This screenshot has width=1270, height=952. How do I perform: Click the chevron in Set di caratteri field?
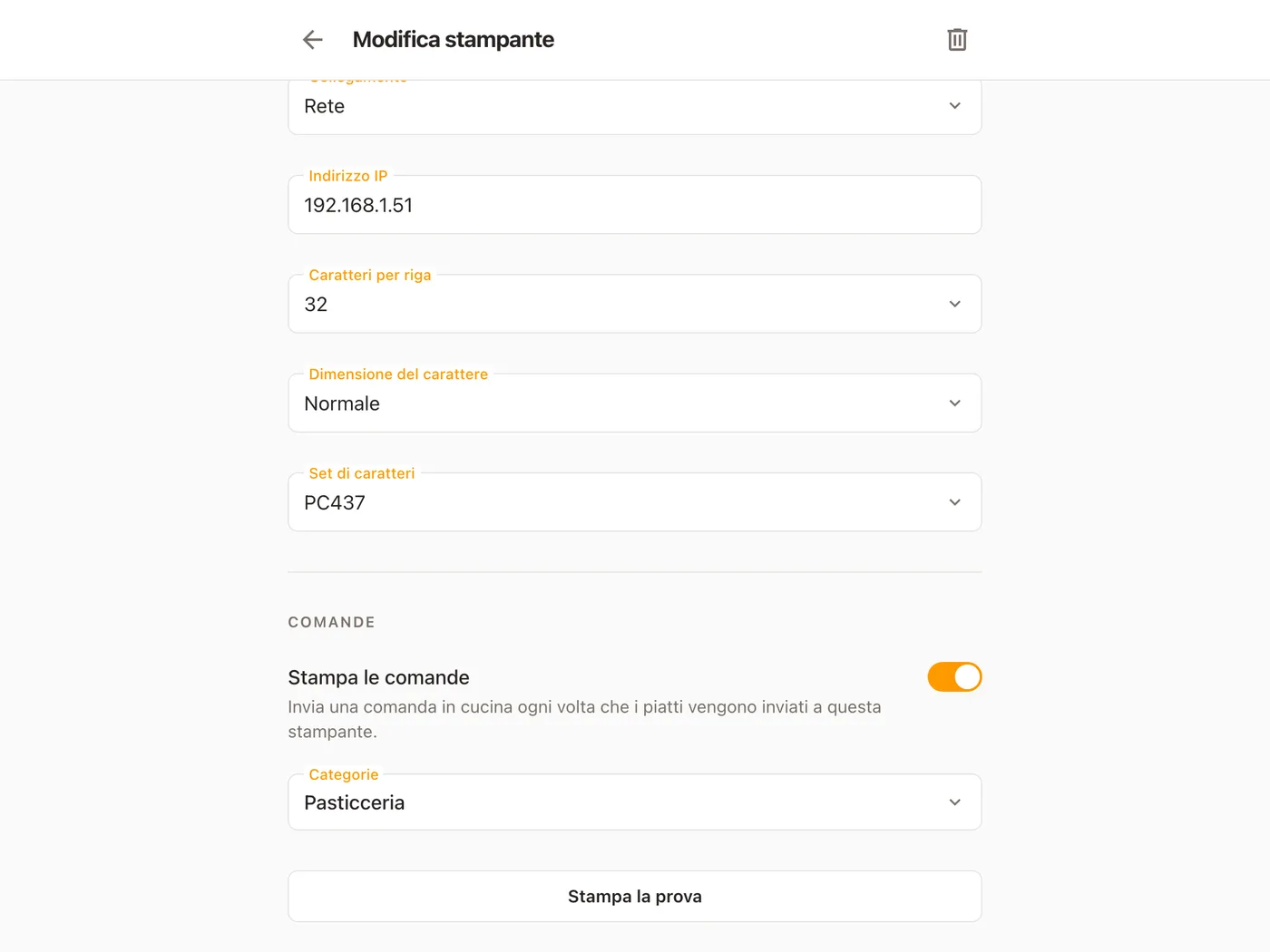(x=954, y=502)
